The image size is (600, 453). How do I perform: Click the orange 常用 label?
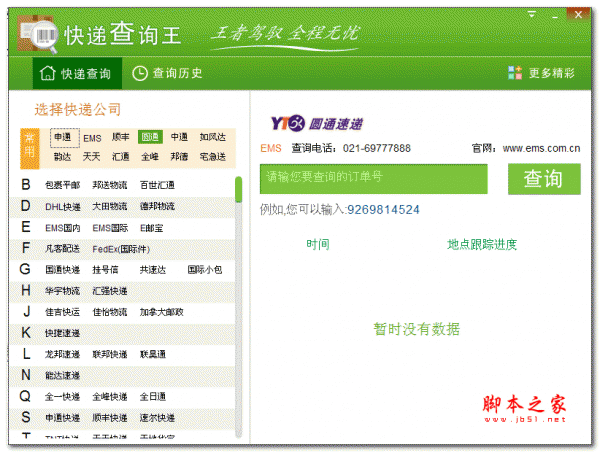point(30,148)
